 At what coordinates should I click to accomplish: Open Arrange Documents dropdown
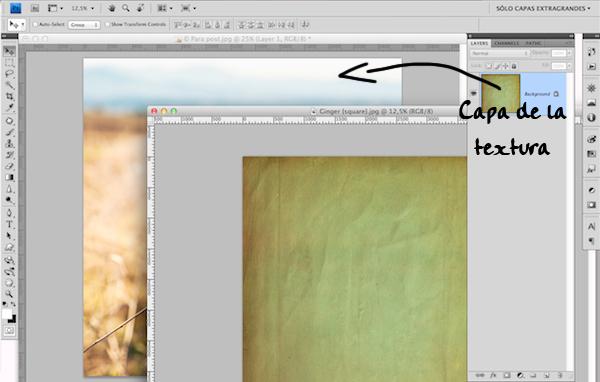click(x=165, y=8)
